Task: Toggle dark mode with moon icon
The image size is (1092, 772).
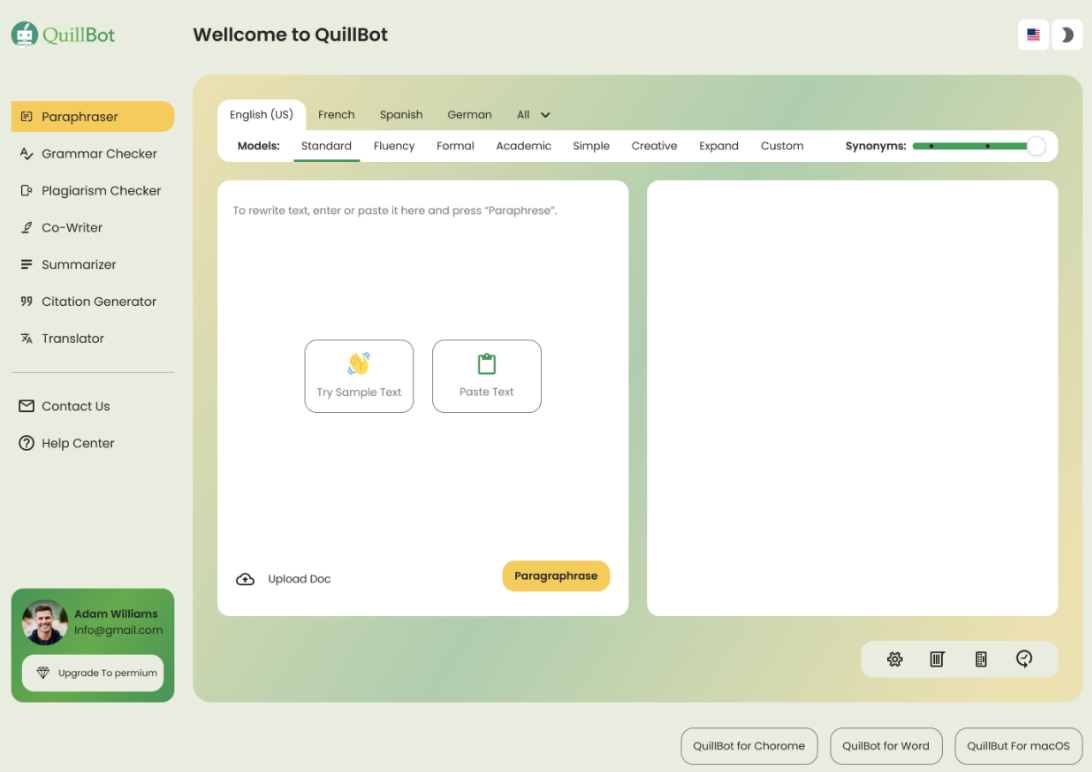Action: 1067,35
